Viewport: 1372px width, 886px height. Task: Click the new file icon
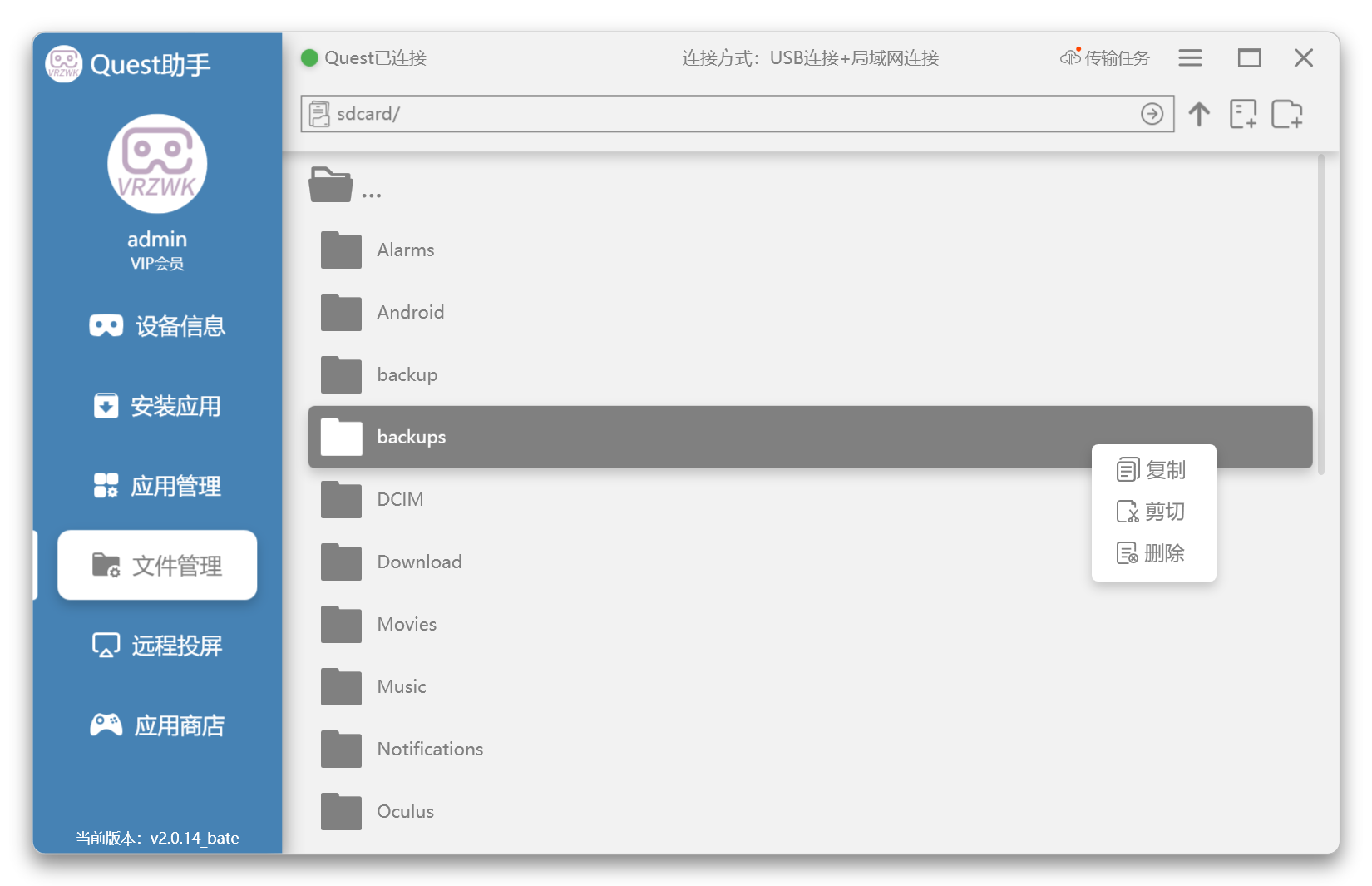1242,114
